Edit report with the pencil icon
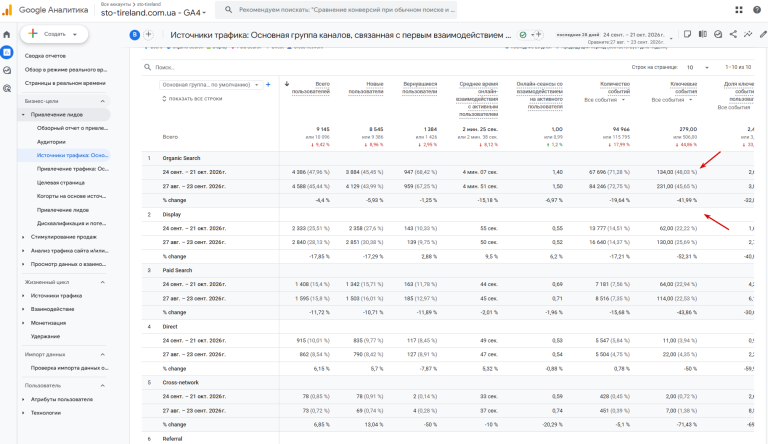 click(763, 34)
